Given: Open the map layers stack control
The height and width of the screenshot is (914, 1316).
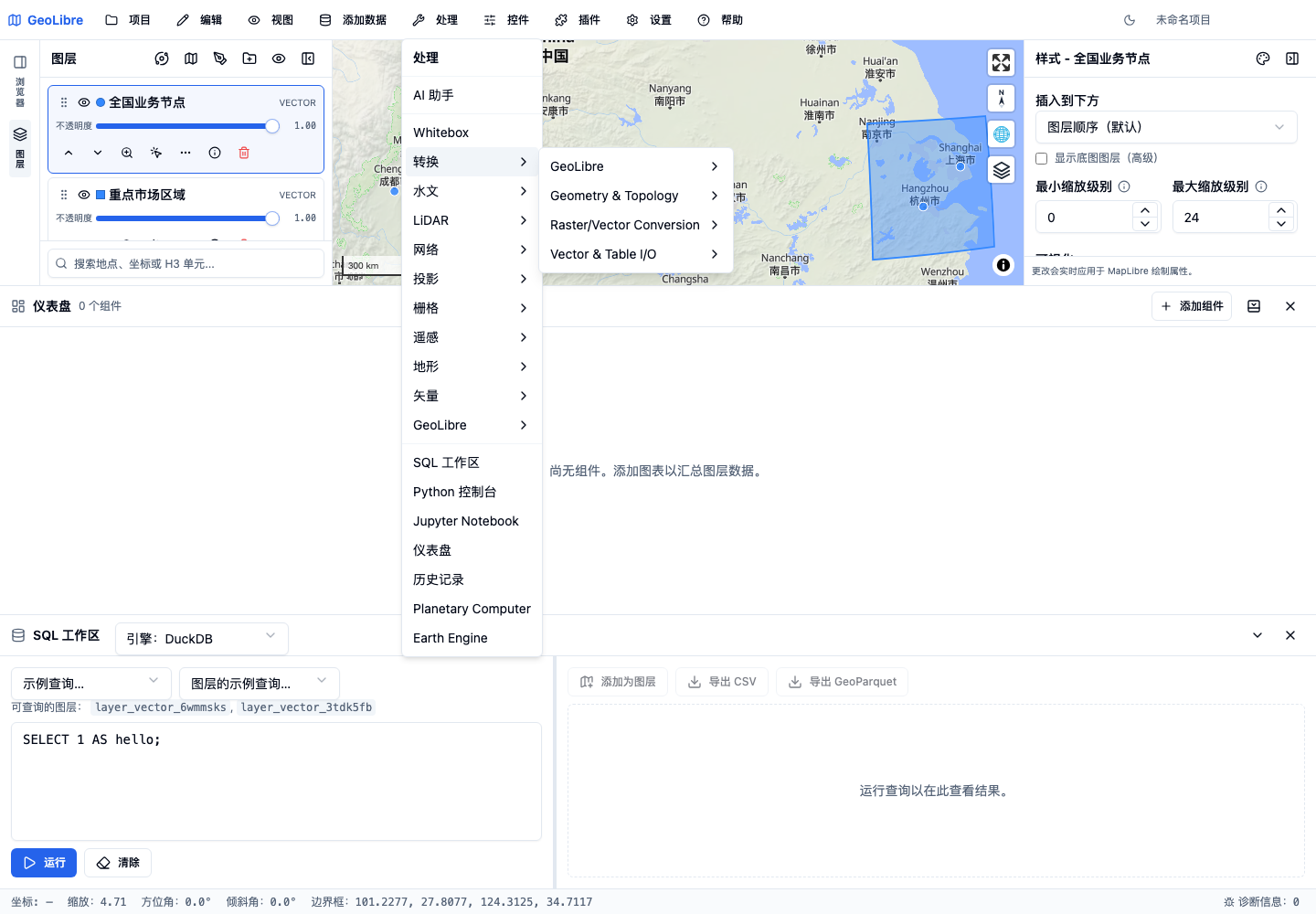Looking at the screenshot, I should coord(1002,170).
